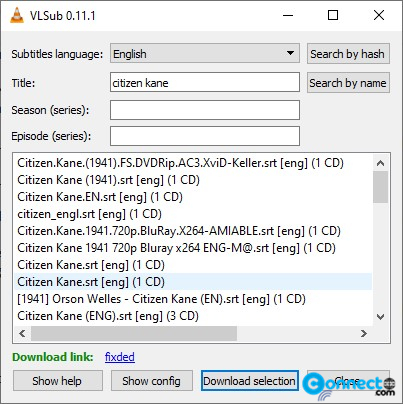Select Citizen Kane (1941).srt result

(x=193, y=180)
